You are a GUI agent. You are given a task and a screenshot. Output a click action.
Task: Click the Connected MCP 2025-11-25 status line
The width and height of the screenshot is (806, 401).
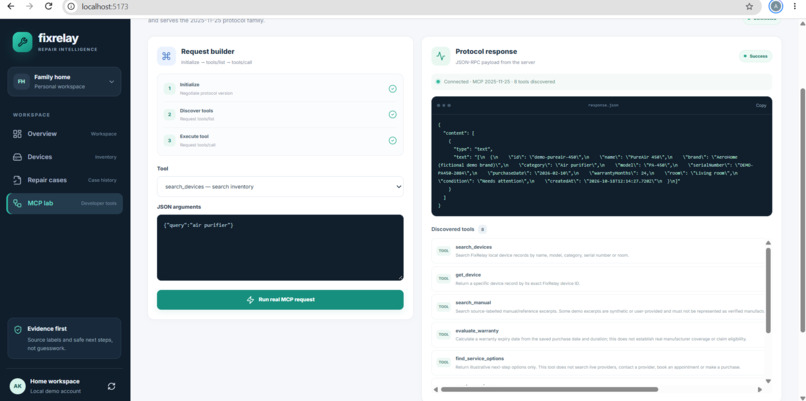(601, 82)
